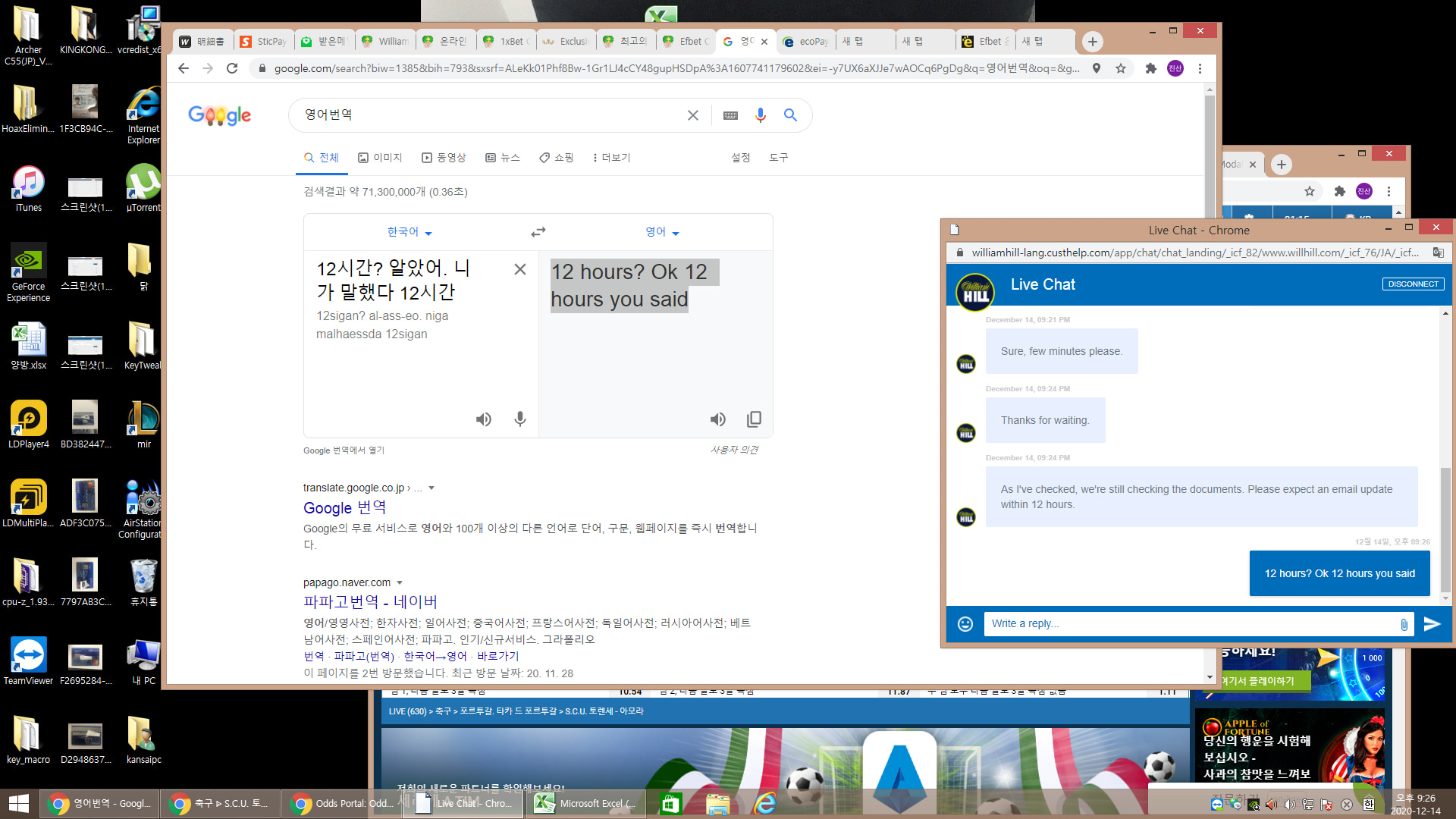Listen to the English translation
The image size is (1456, 819).
point(717,419)
